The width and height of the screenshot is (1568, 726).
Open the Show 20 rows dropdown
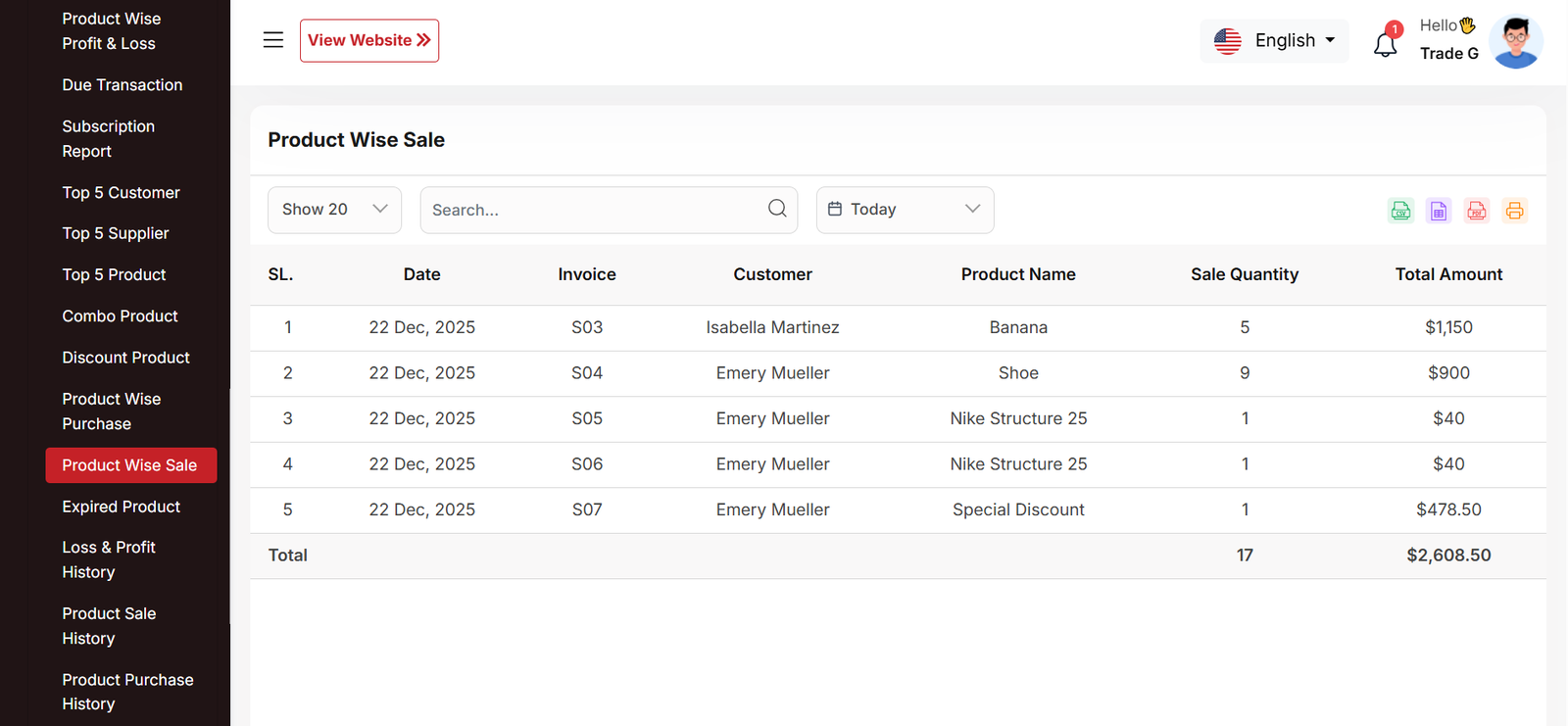(334, 210)
